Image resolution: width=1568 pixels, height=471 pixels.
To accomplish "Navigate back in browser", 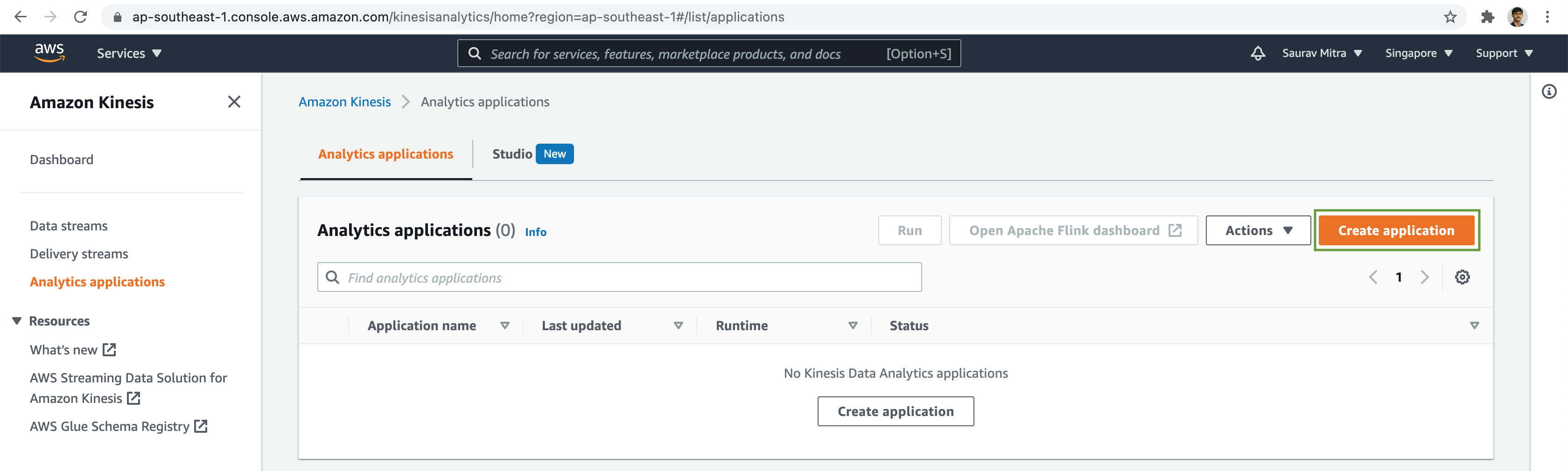I will click(x=21, y=17).
